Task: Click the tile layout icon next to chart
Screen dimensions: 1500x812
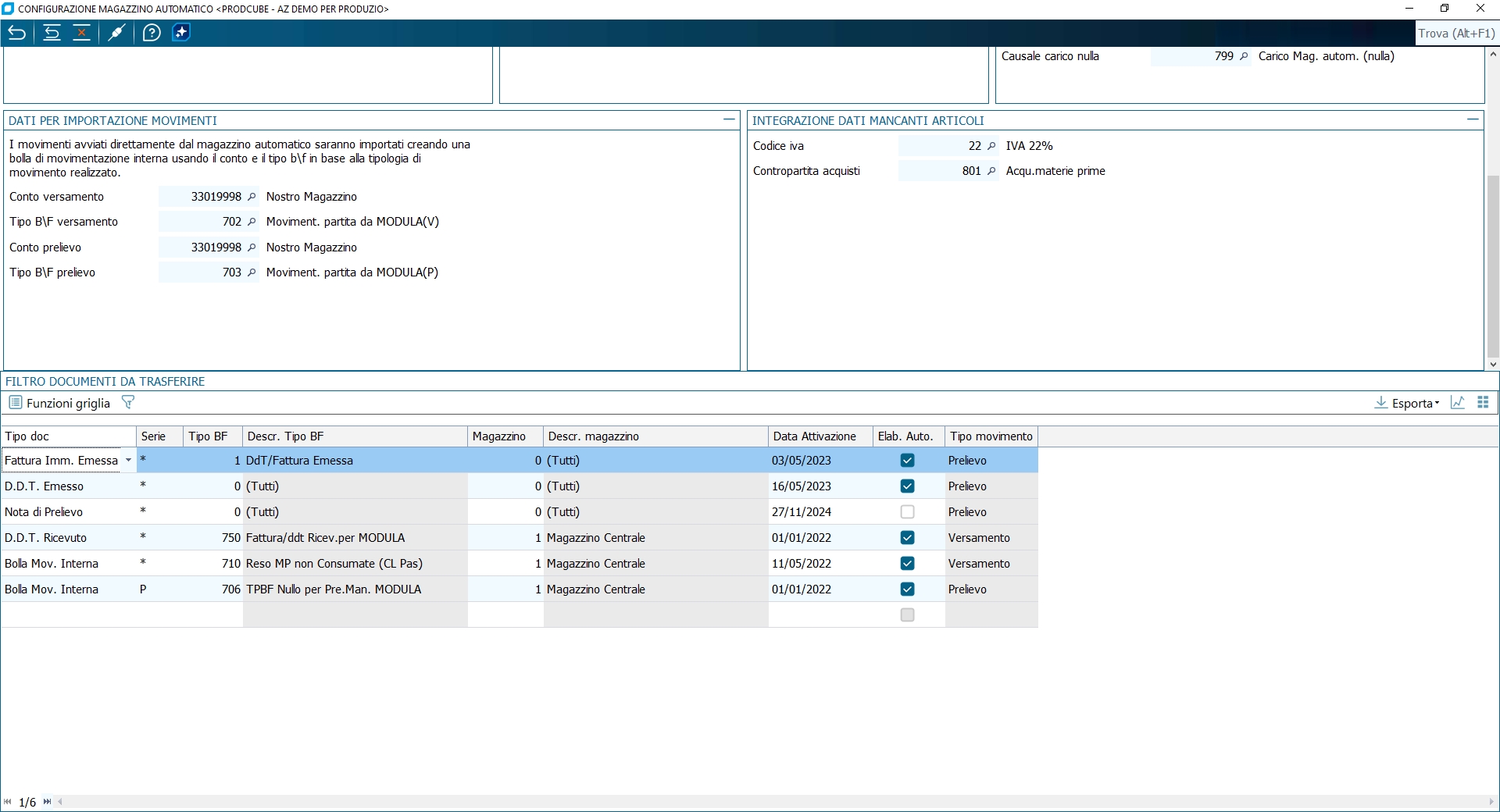Action: click(1483, 403)
